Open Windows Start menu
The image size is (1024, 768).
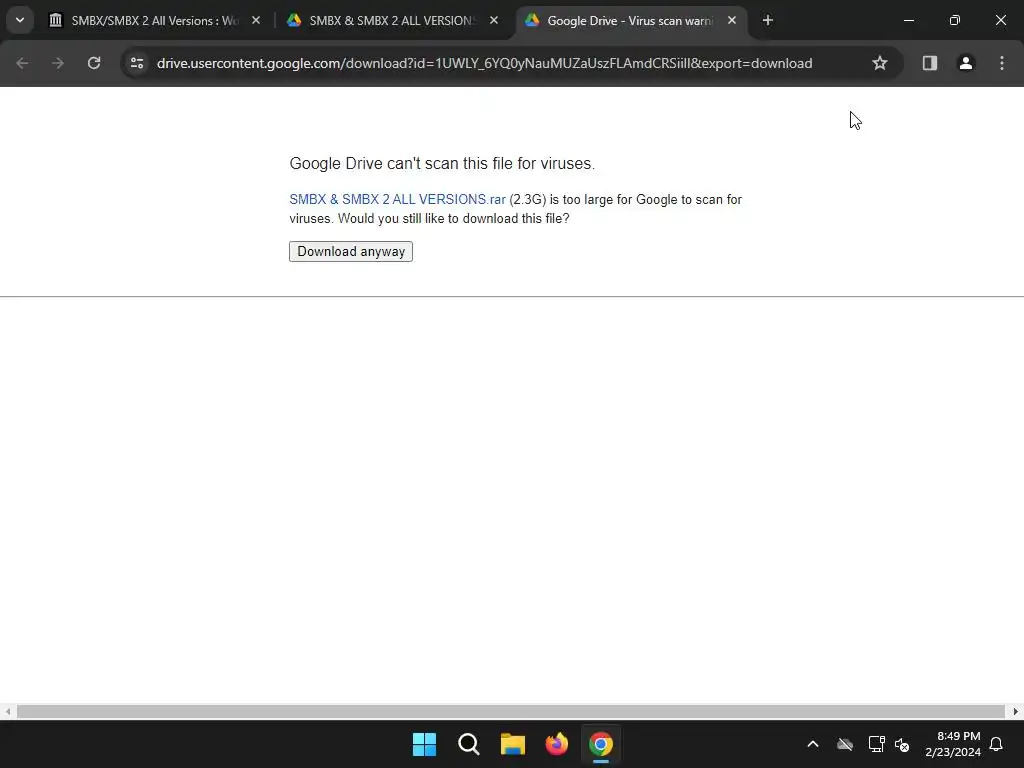point(424,744)
